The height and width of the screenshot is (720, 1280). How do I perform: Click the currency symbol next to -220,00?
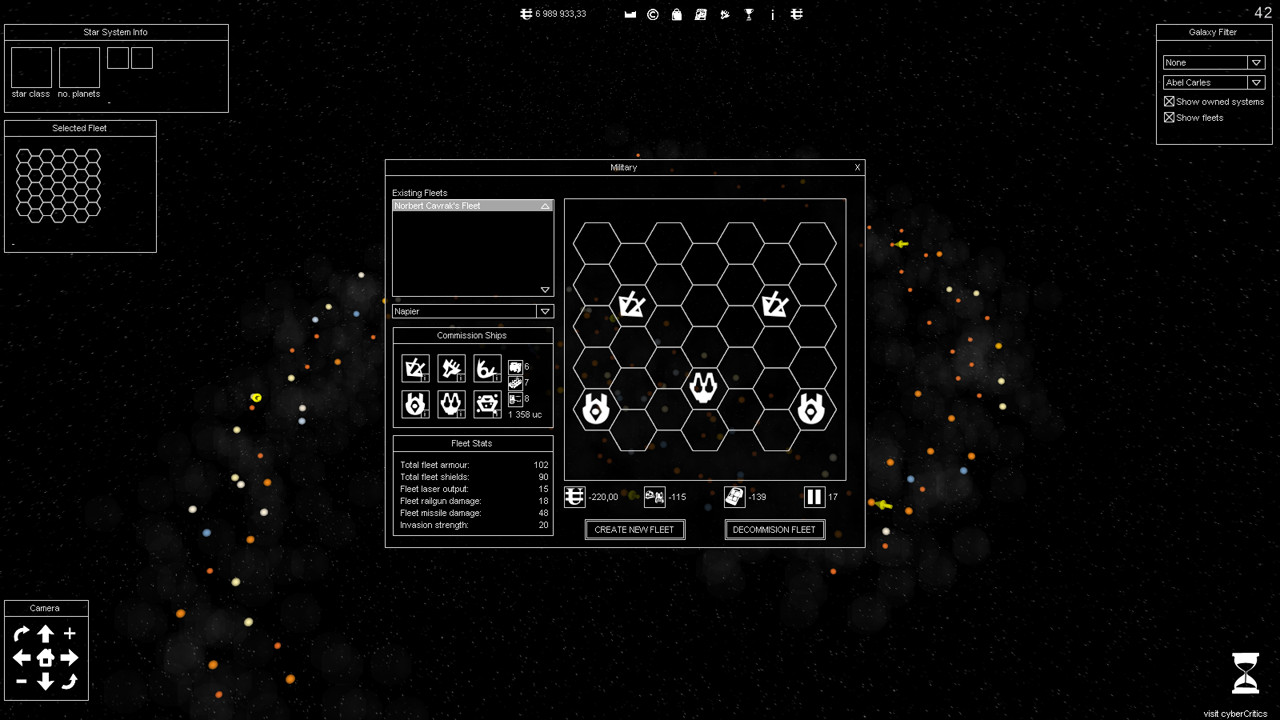tap(574, 496)
